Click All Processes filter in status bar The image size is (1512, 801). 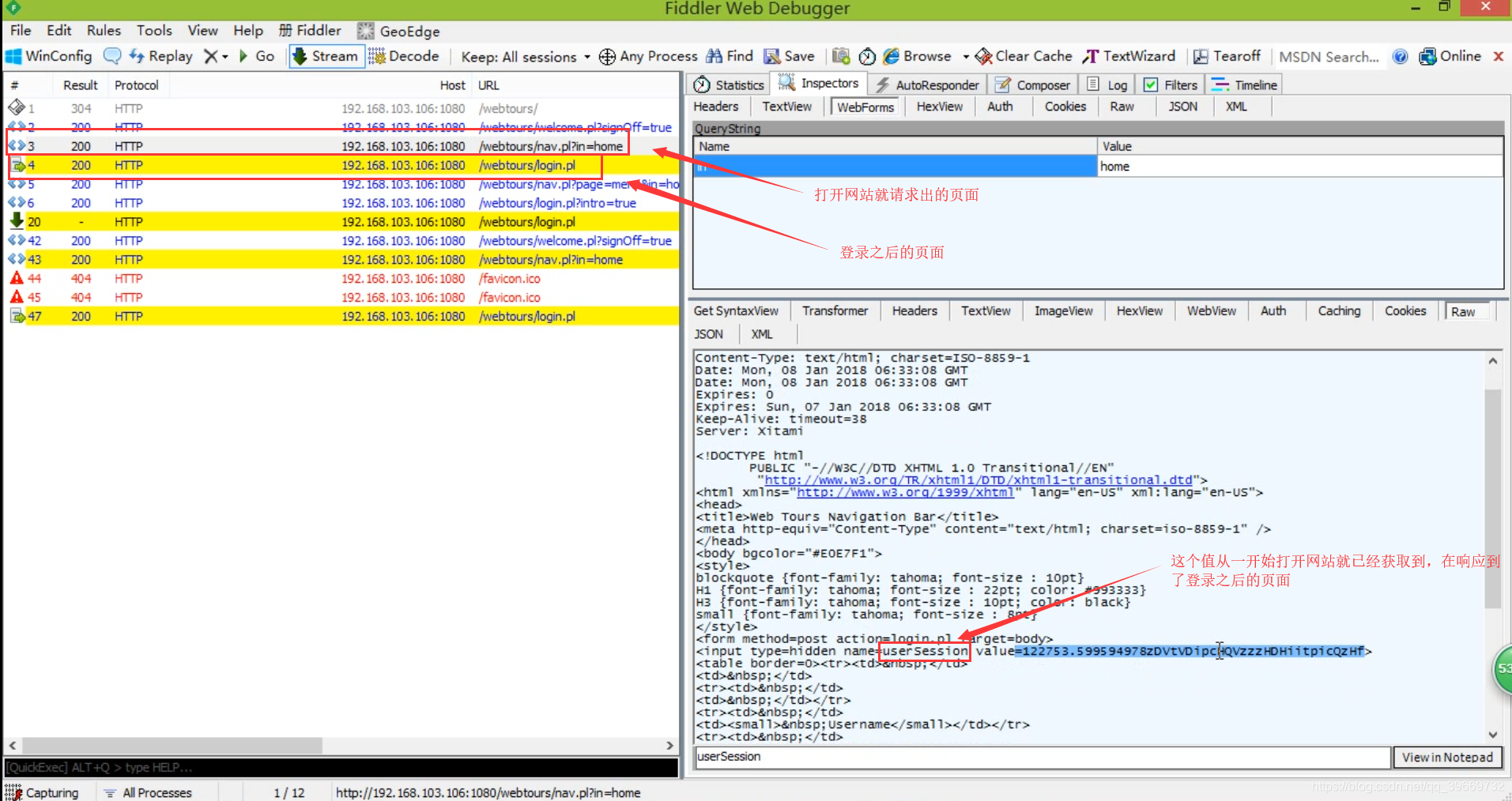(x=149, y=792)
